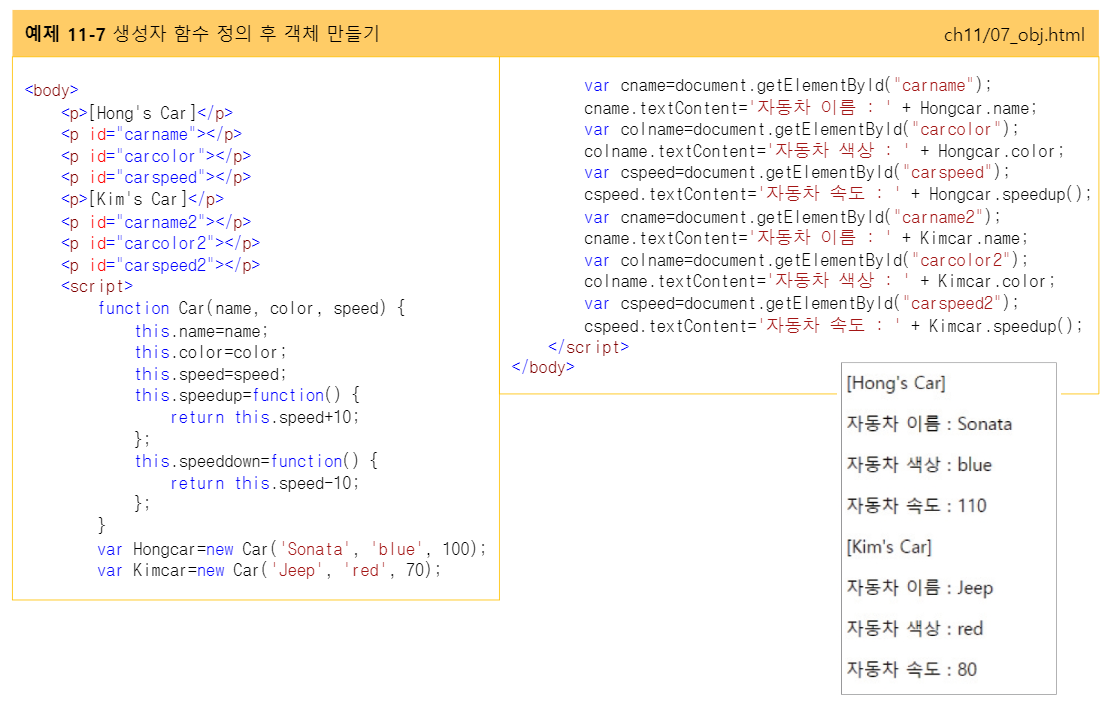
Task: Click the output '자동차 색상 : blue'
Action: point(919,465)
